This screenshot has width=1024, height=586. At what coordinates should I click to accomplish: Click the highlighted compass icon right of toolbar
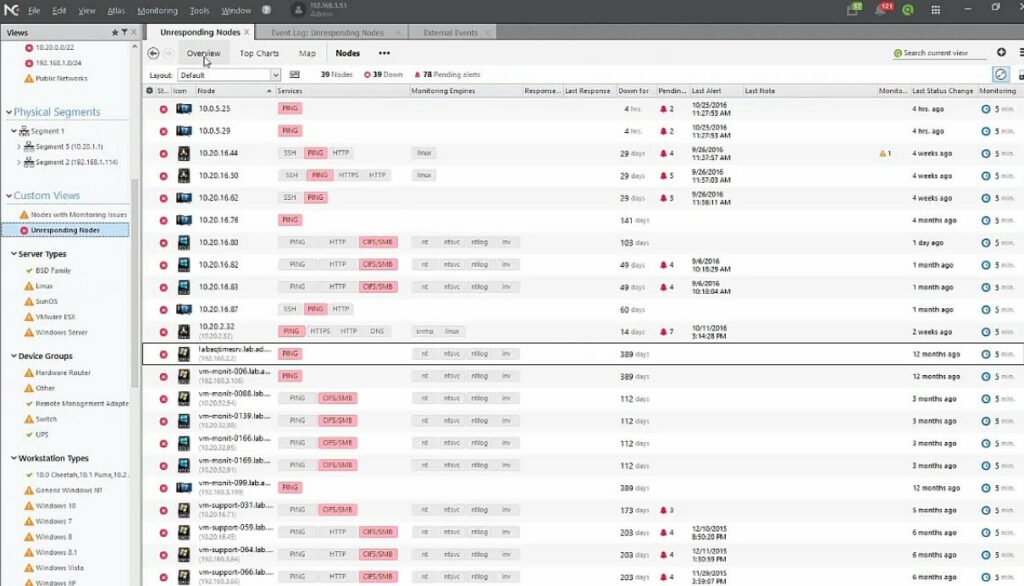click(x=1000, y=74)
